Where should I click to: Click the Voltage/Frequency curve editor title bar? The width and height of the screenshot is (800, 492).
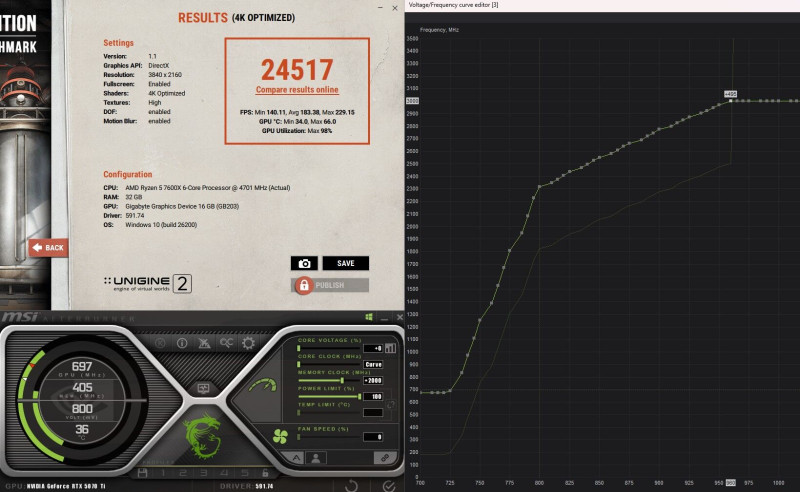[x=603, y=5]
